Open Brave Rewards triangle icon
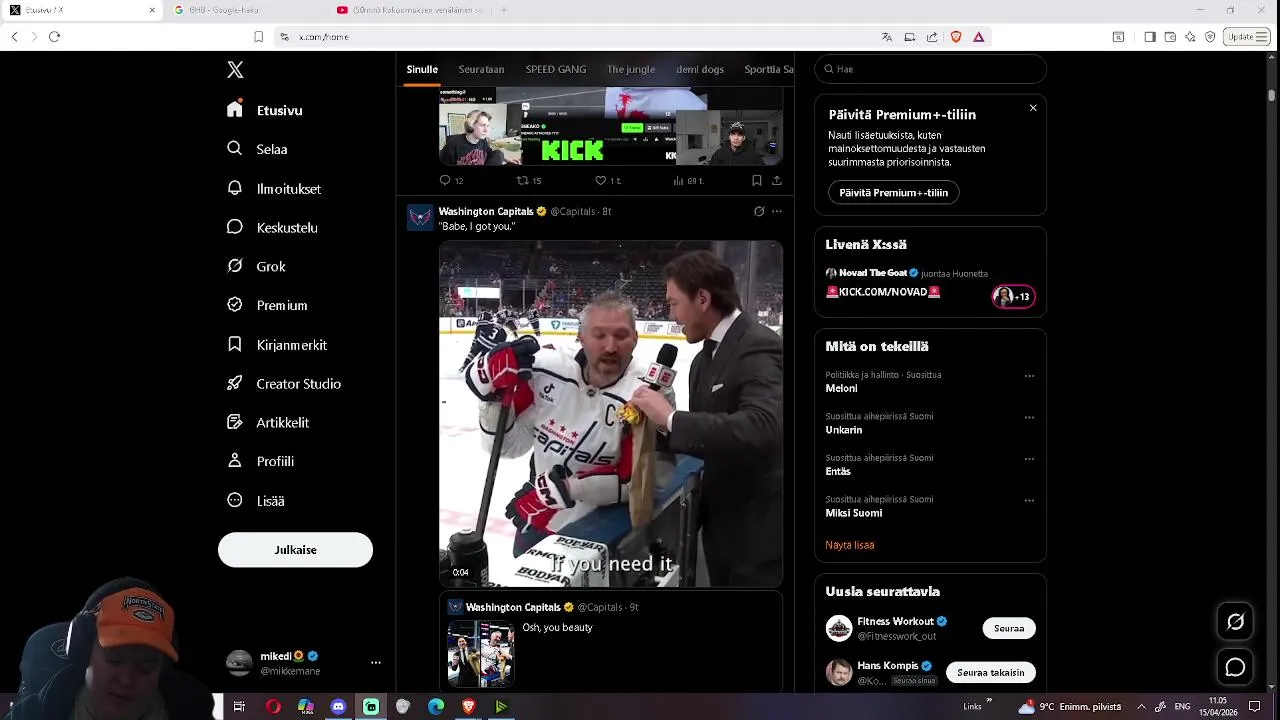Image resolution: width=1280 pixels, height=720 pixels. click(979, 37)
